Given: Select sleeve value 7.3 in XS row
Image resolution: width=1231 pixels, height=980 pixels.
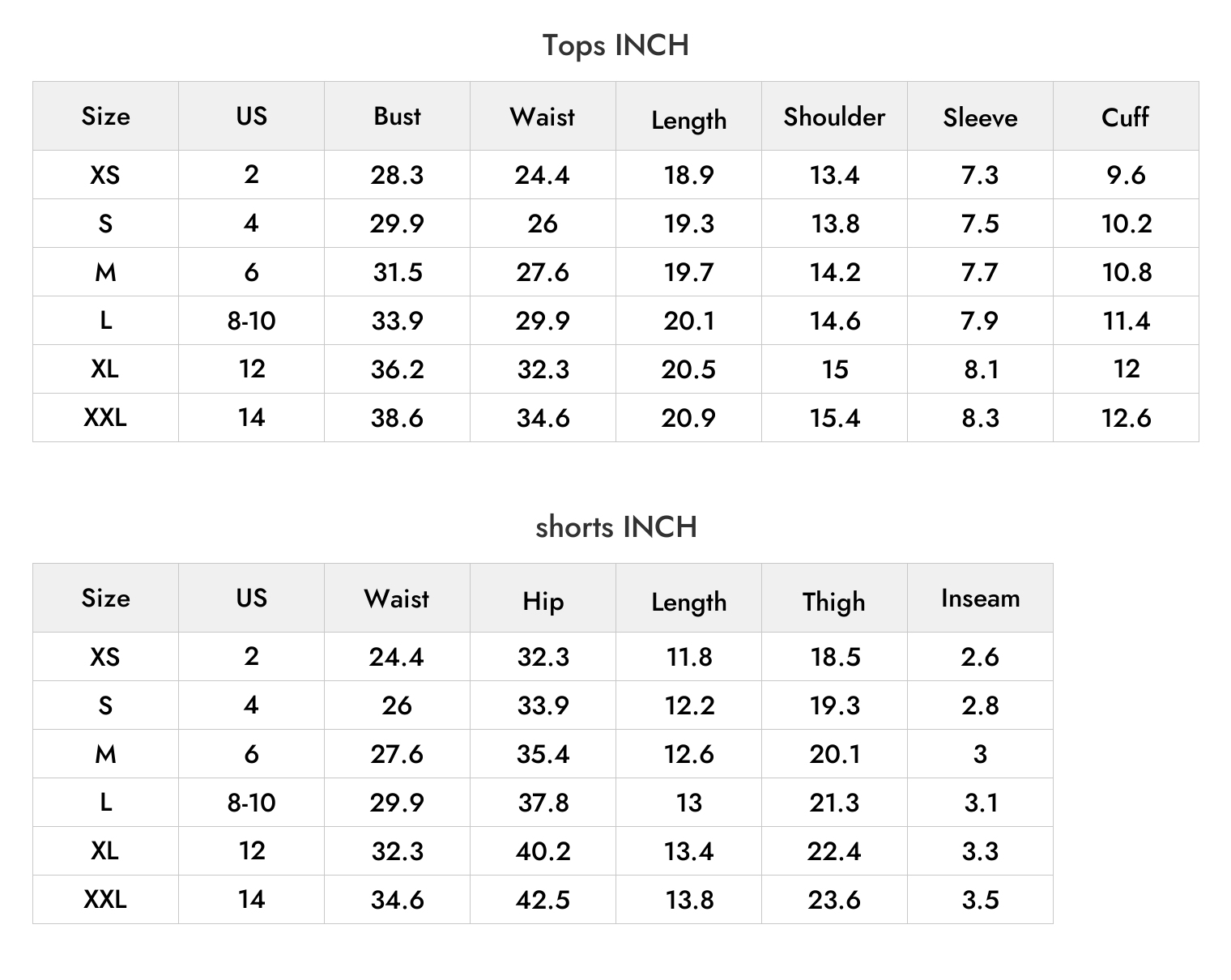Looking at the screenshot, I should coord(980,175).
